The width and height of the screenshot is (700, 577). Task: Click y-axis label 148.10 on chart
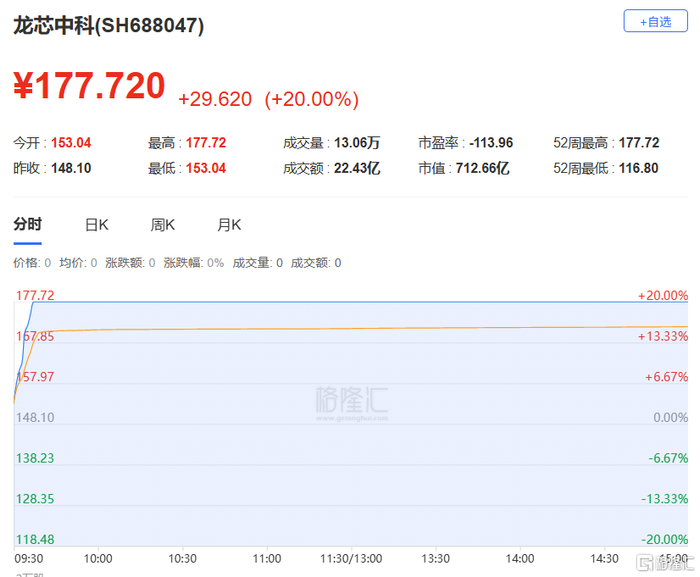pos(35,418)
